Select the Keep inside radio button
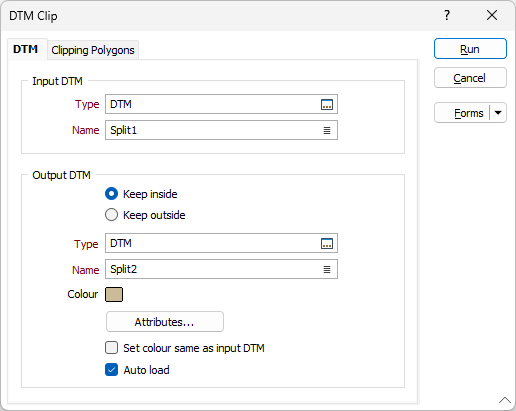This screenshot has width=516, height=411. point(111,194)
